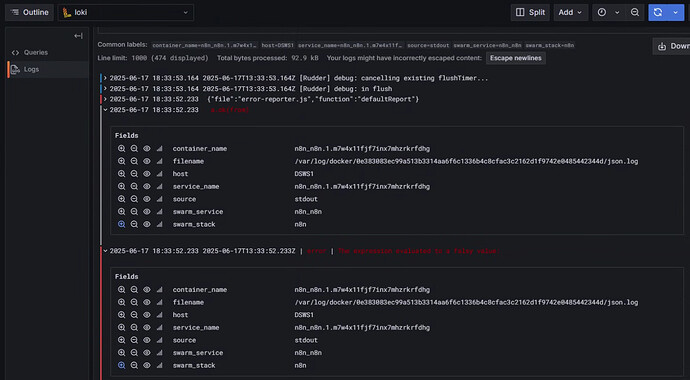Open the Add dropdown menu

point(570,12)
